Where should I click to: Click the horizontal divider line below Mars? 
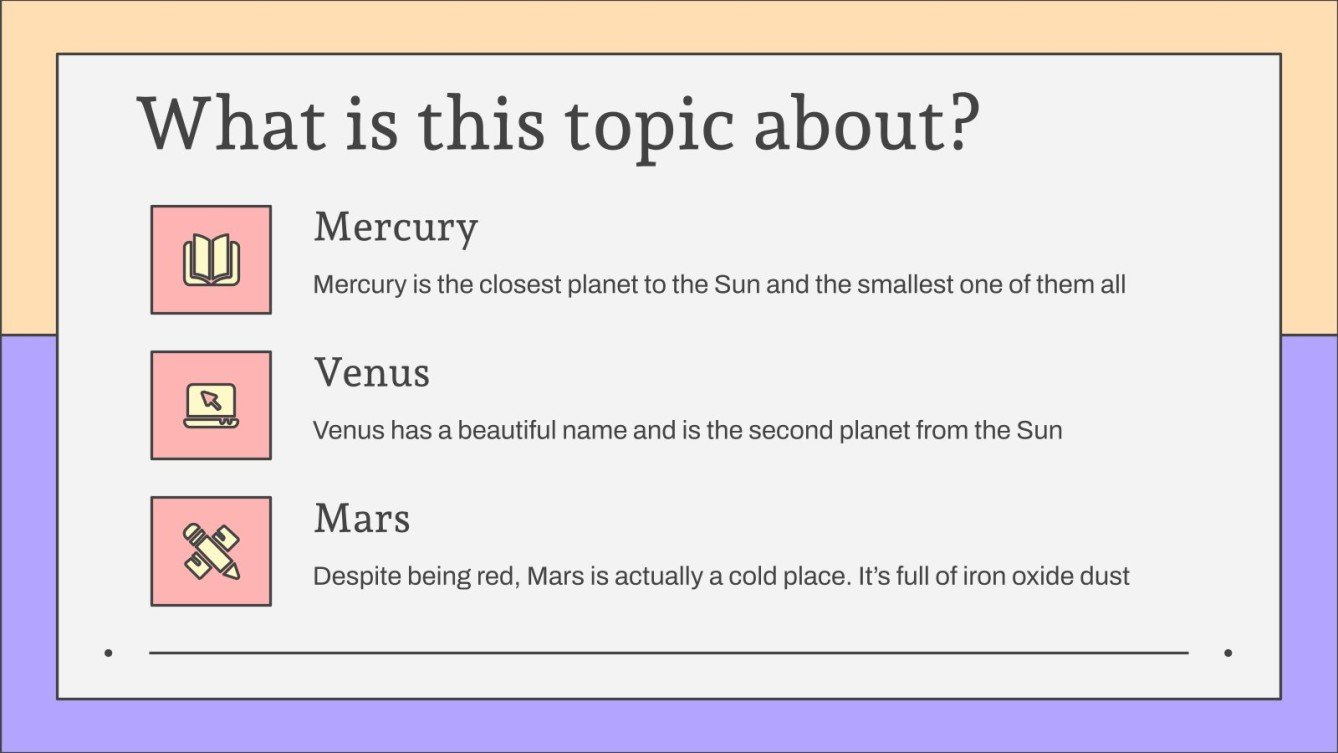(x=668, y=653)
